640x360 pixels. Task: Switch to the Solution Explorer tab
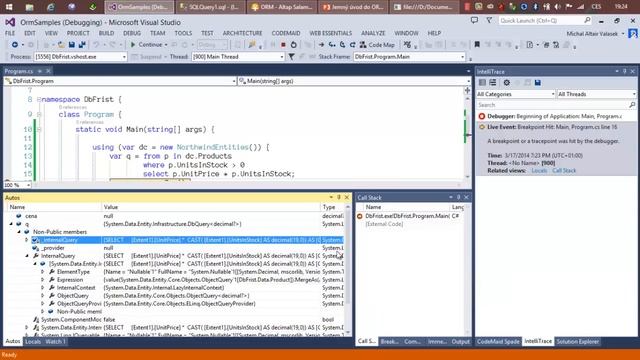578,342
